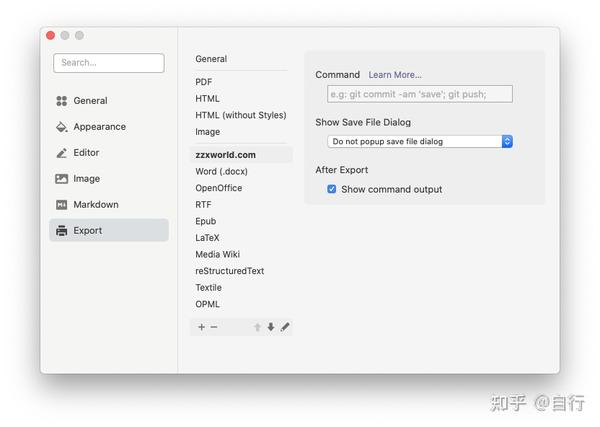Click the Editor pencil icon in sidebar
Image resolution: width=600 pixels, height=427 pixels.
(62, 153)
